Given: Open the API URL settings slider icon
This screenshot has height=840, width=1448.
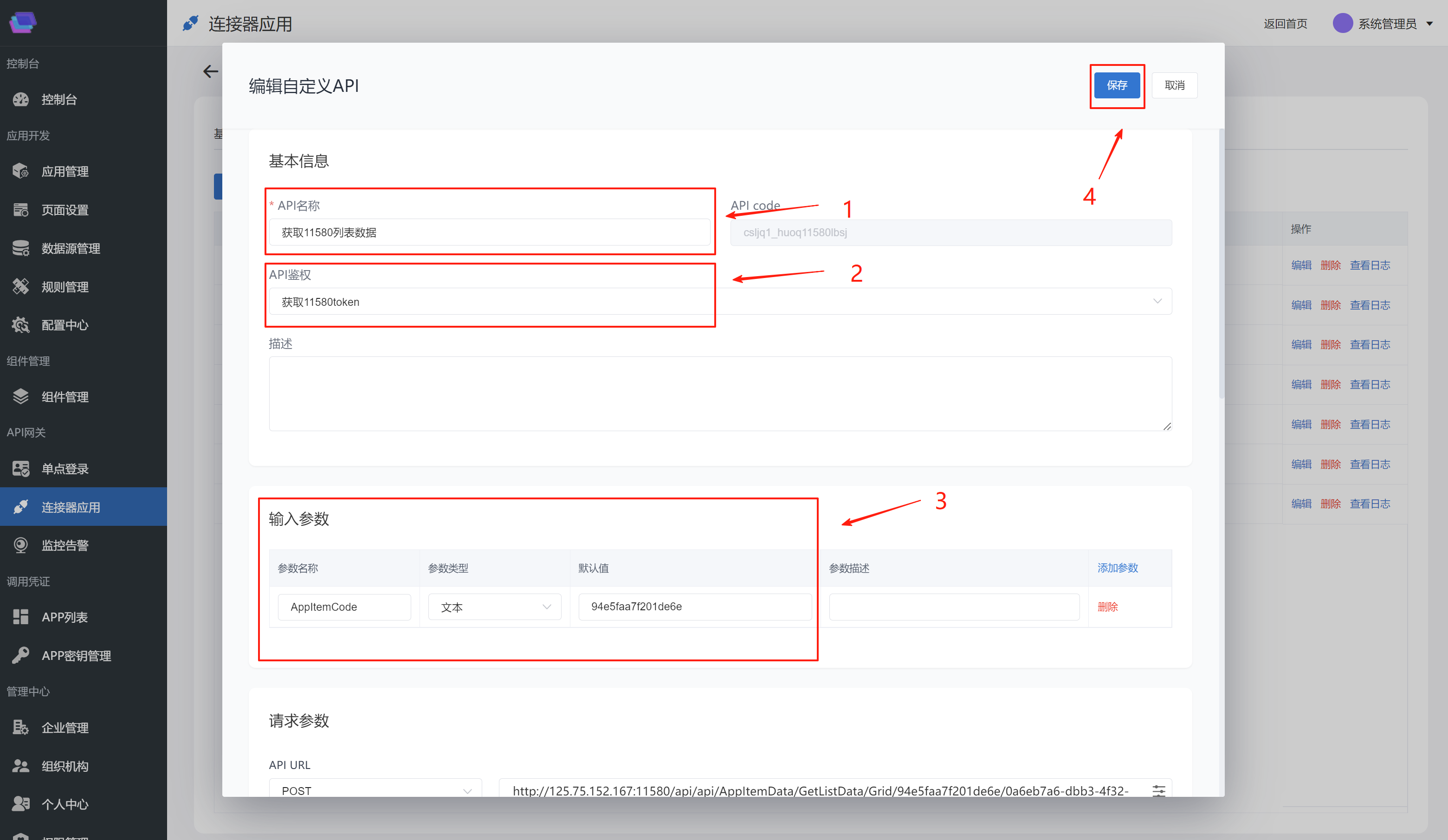Looking at the screenshot, I should (x=1158, y=791).
